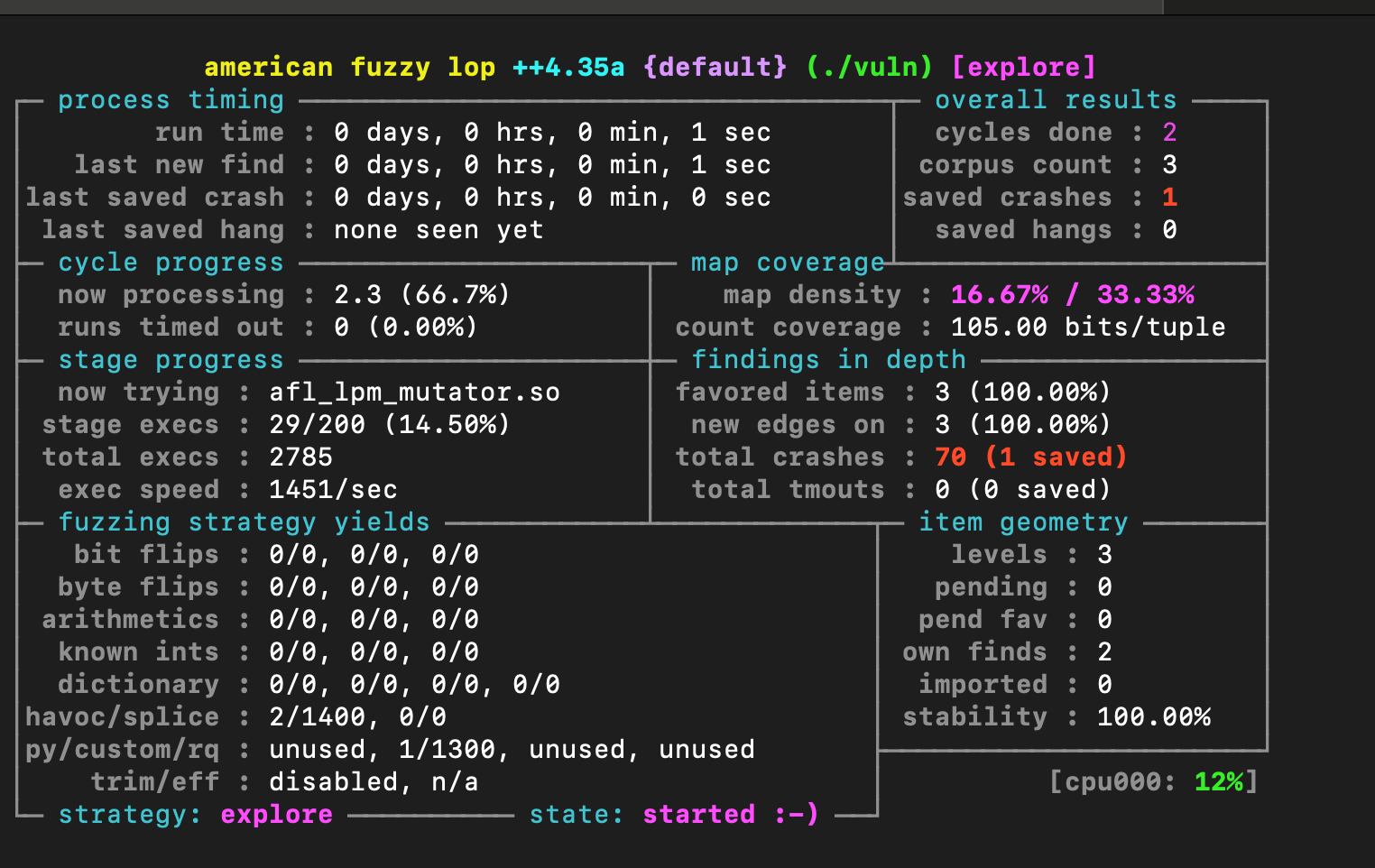Click the levels value '3'

(1104, 555)
